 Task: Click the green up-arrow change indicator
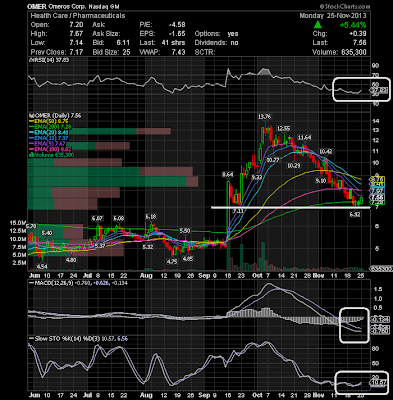318,24
